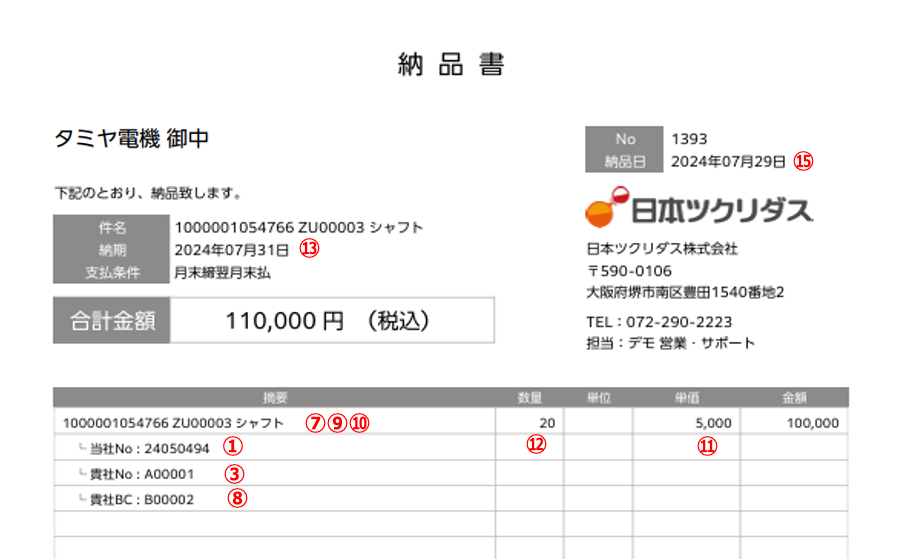Select the circled 7 marker after シャフト
Image resolution: width=902 pixels, height=559 pixels.
(x=316, y=422)
